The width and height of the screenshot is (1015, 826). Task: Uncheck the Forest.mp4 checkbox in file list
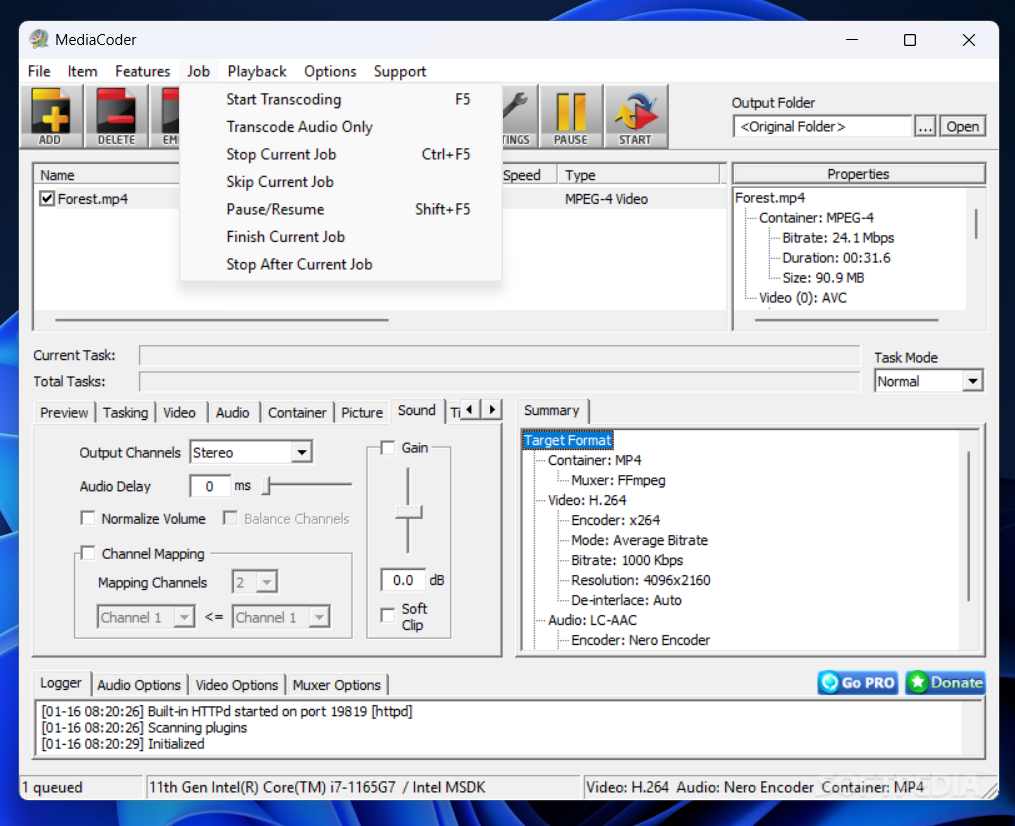[47, 199]
